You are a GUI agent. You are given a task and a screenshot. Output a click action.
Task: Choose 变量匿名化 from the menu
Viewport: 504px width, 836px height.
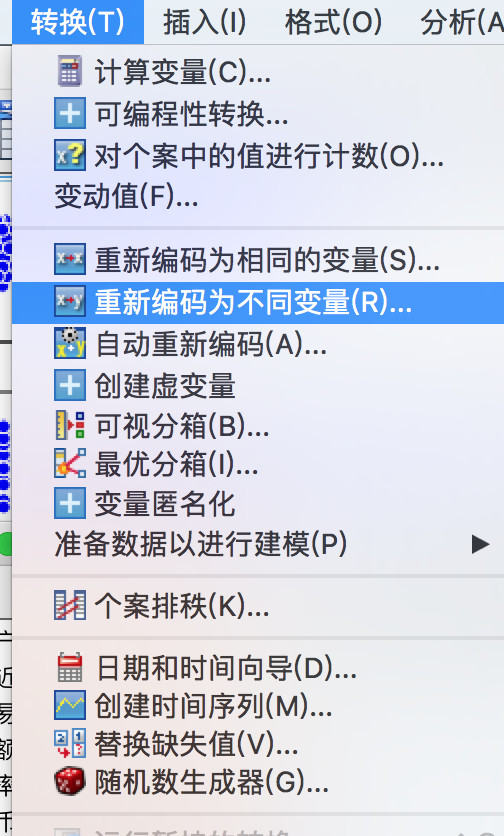(258, 503)
